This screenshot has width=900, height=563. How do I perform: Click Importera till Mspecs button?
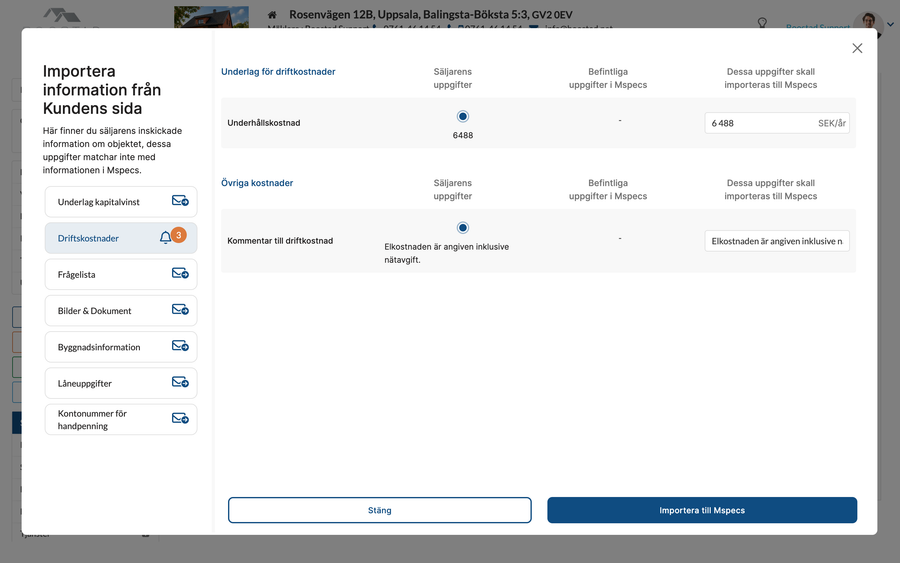(702, 510)
